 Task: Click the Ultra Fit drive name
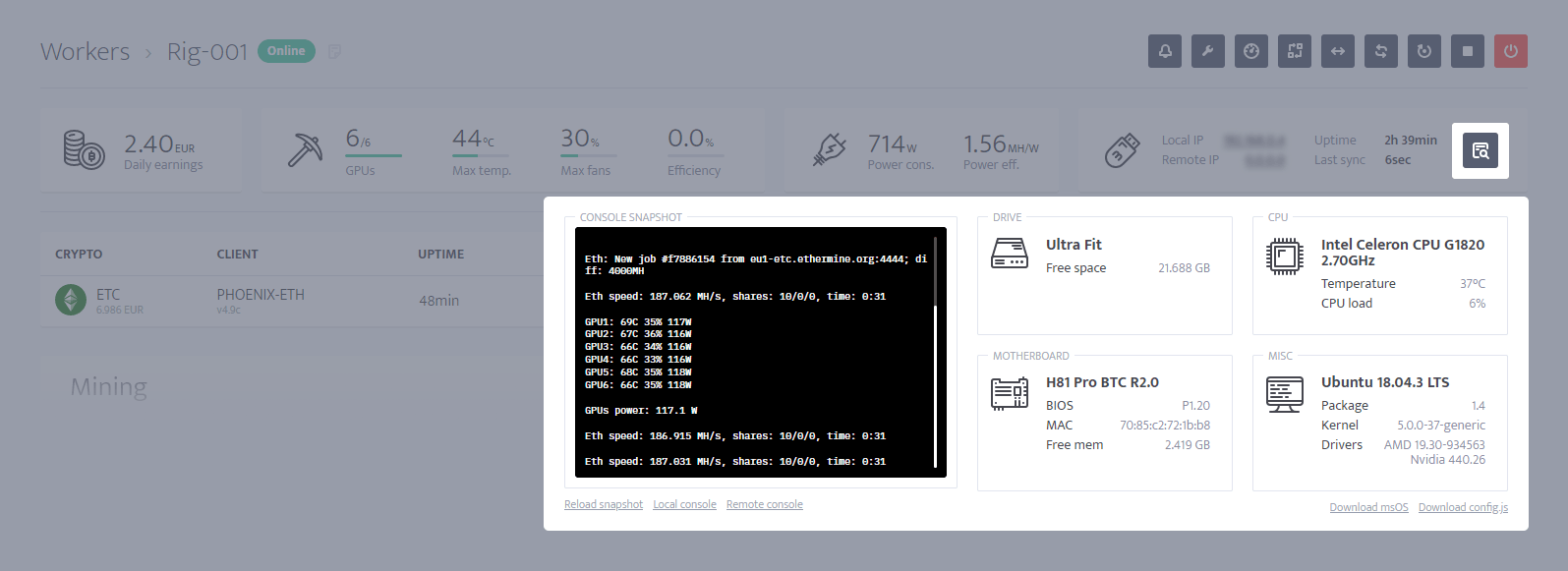coord(1074,245)
